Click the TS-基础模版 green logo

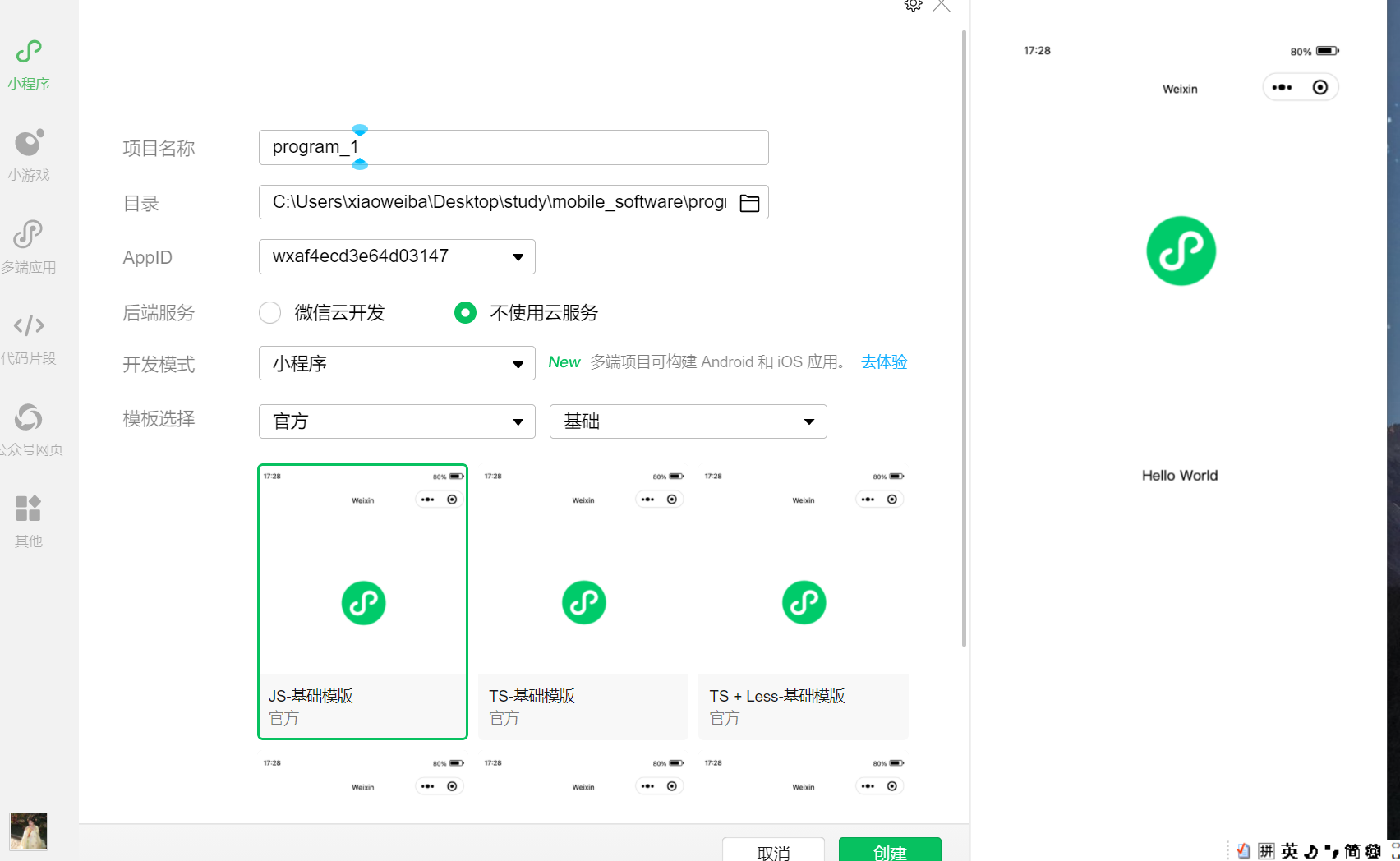tap(584, 603)
